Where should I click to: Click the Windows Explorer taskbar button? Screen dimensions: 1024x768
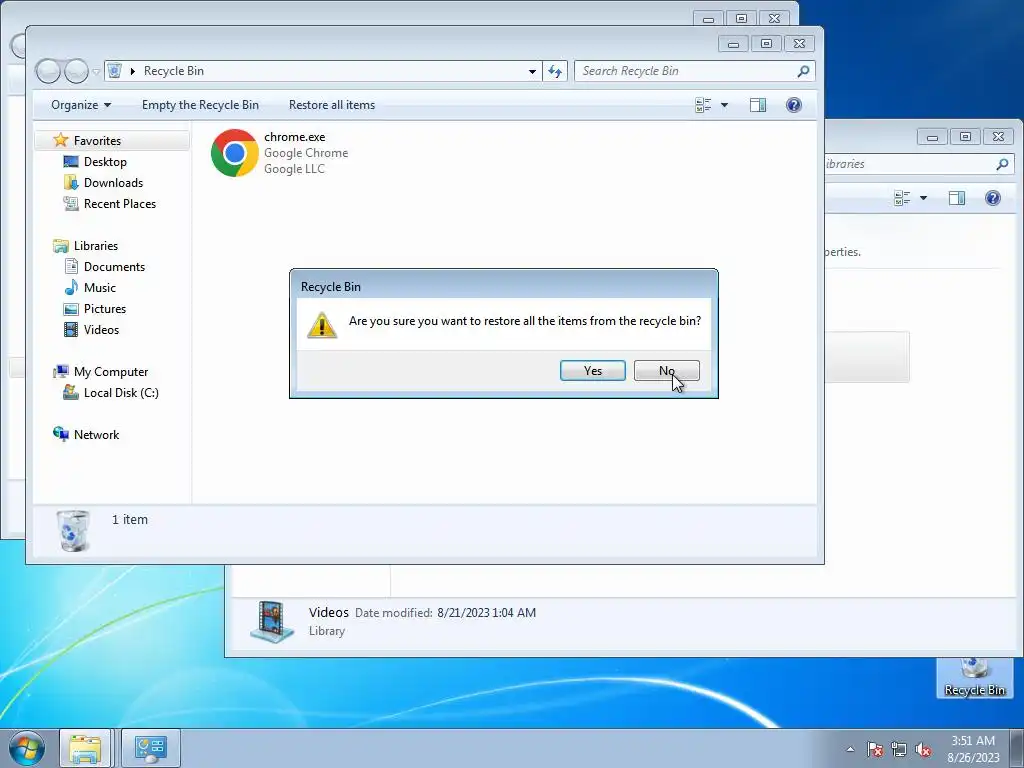[86, 748]
